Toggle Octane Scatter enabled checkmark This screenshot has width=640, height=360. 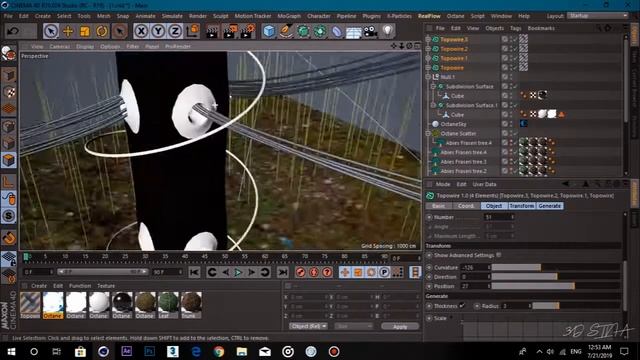point(516,133)
